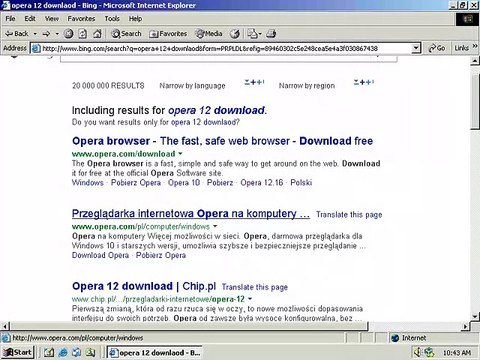The height and width of the screenshot is (360, 480).
Task: Expand the arrow next to the chip.pl URL
Action: (250, 299)
